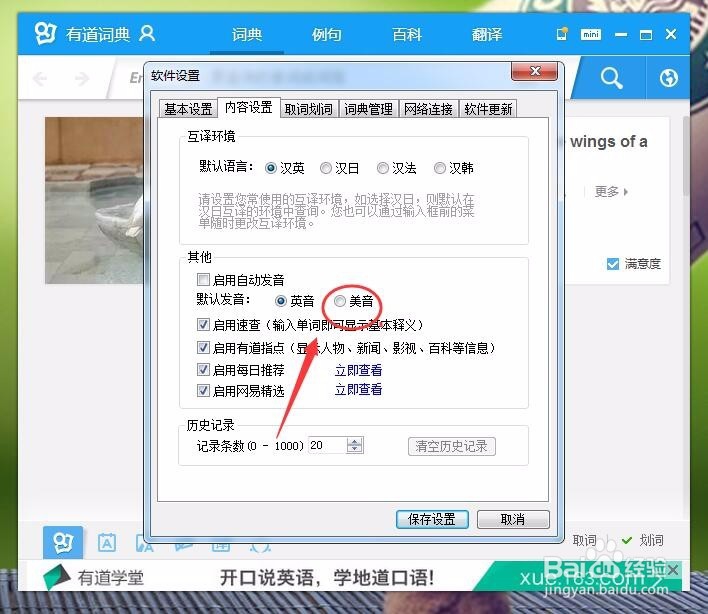The height and width of the screenshot is (614, 708).
Task: Click the Youdao icon in bottom toolbar
Action: (63, 542)
